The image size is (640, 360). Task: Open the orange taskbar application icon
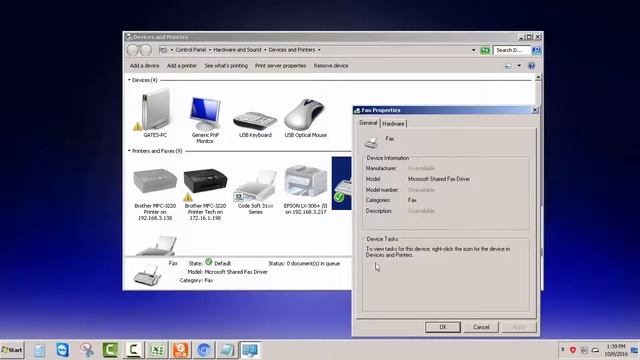point(180,350)
